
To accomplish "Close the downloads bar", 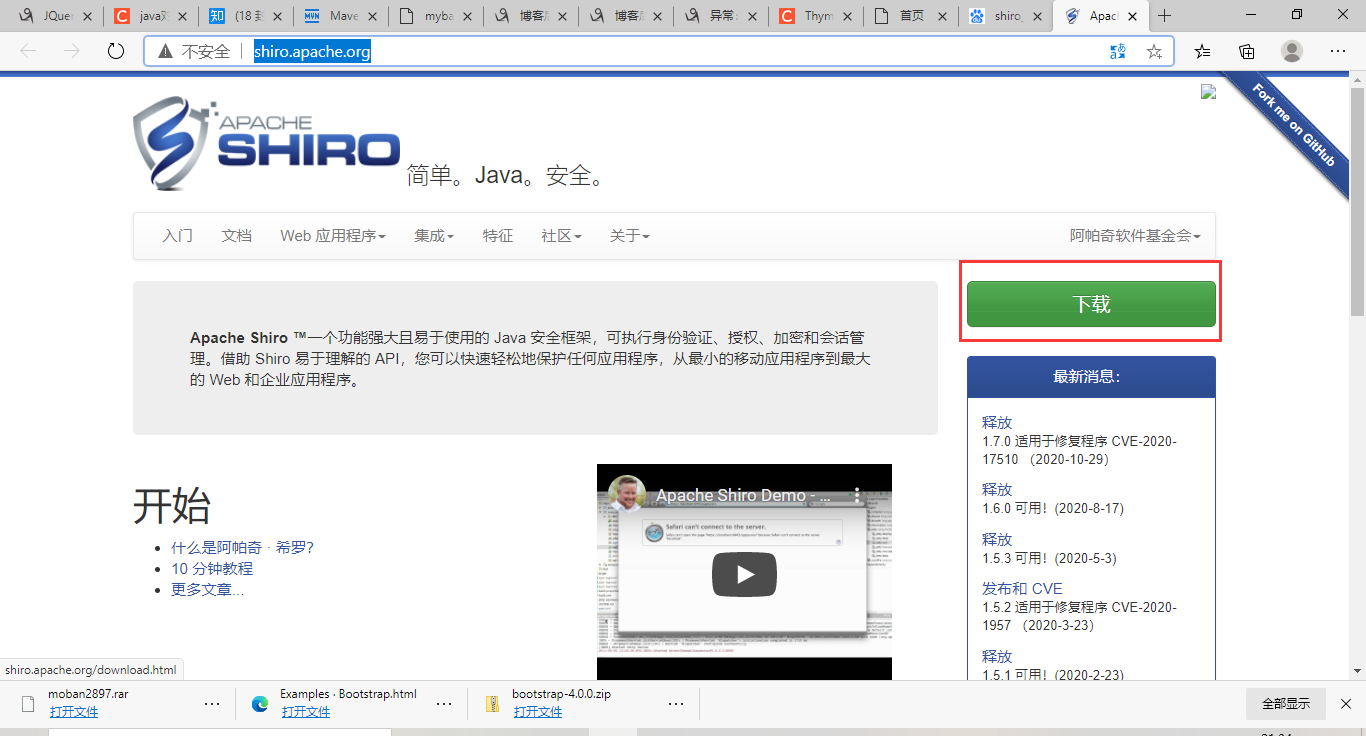I will [x=1346, y=703].
